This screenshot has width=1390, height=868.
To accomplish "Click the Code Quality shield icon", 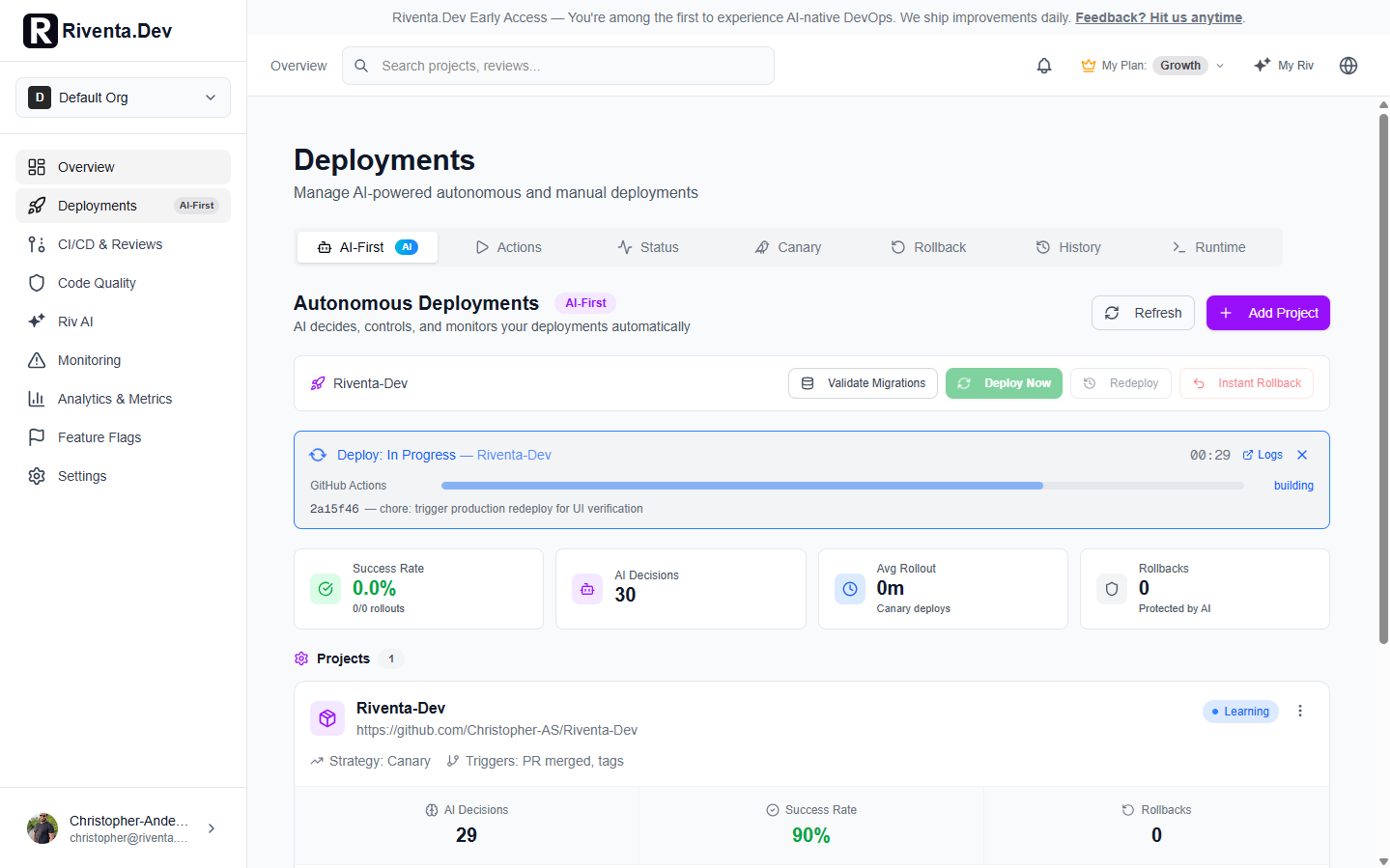I will click(x=37, y=283).
